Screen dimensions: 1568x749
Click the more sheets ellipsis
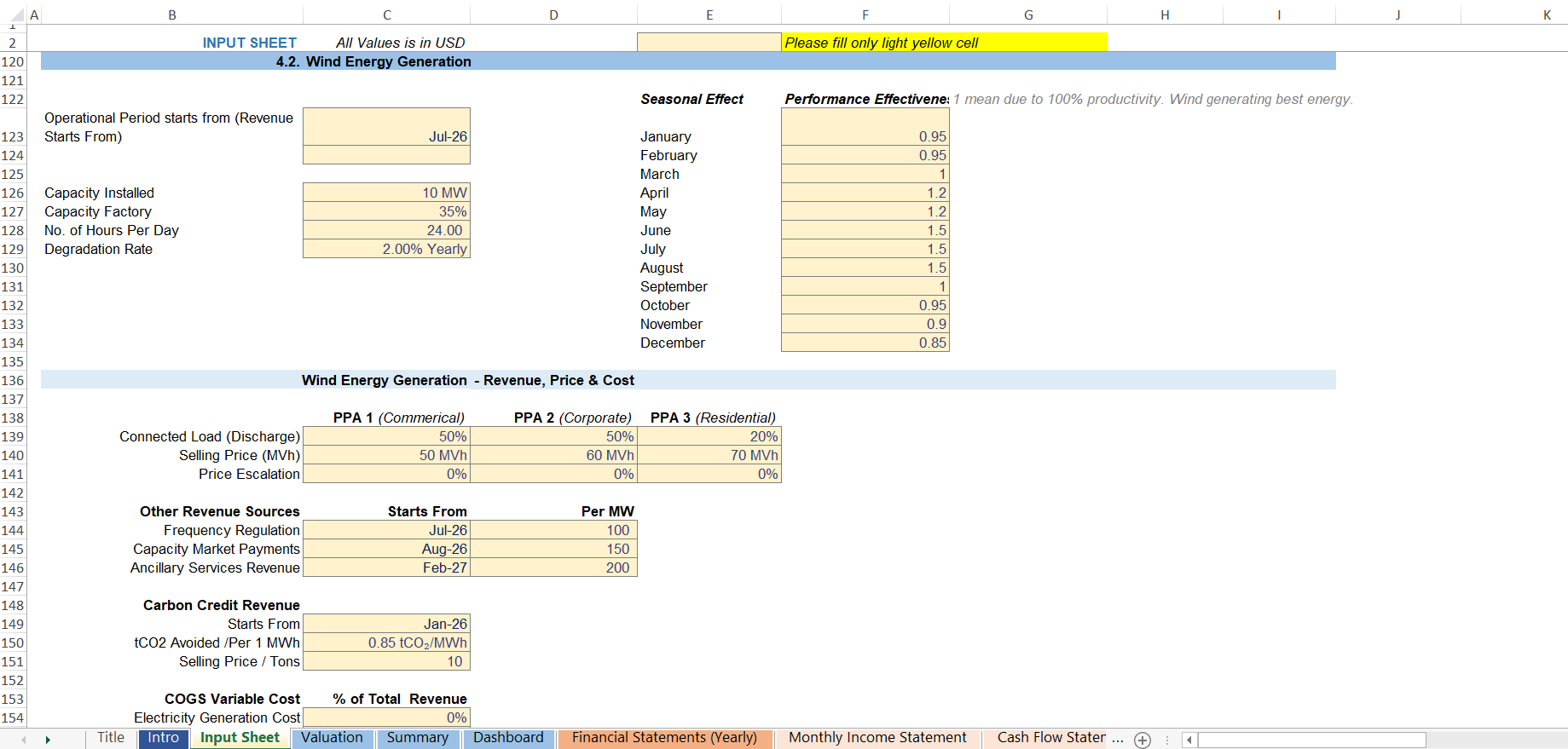1117,739
